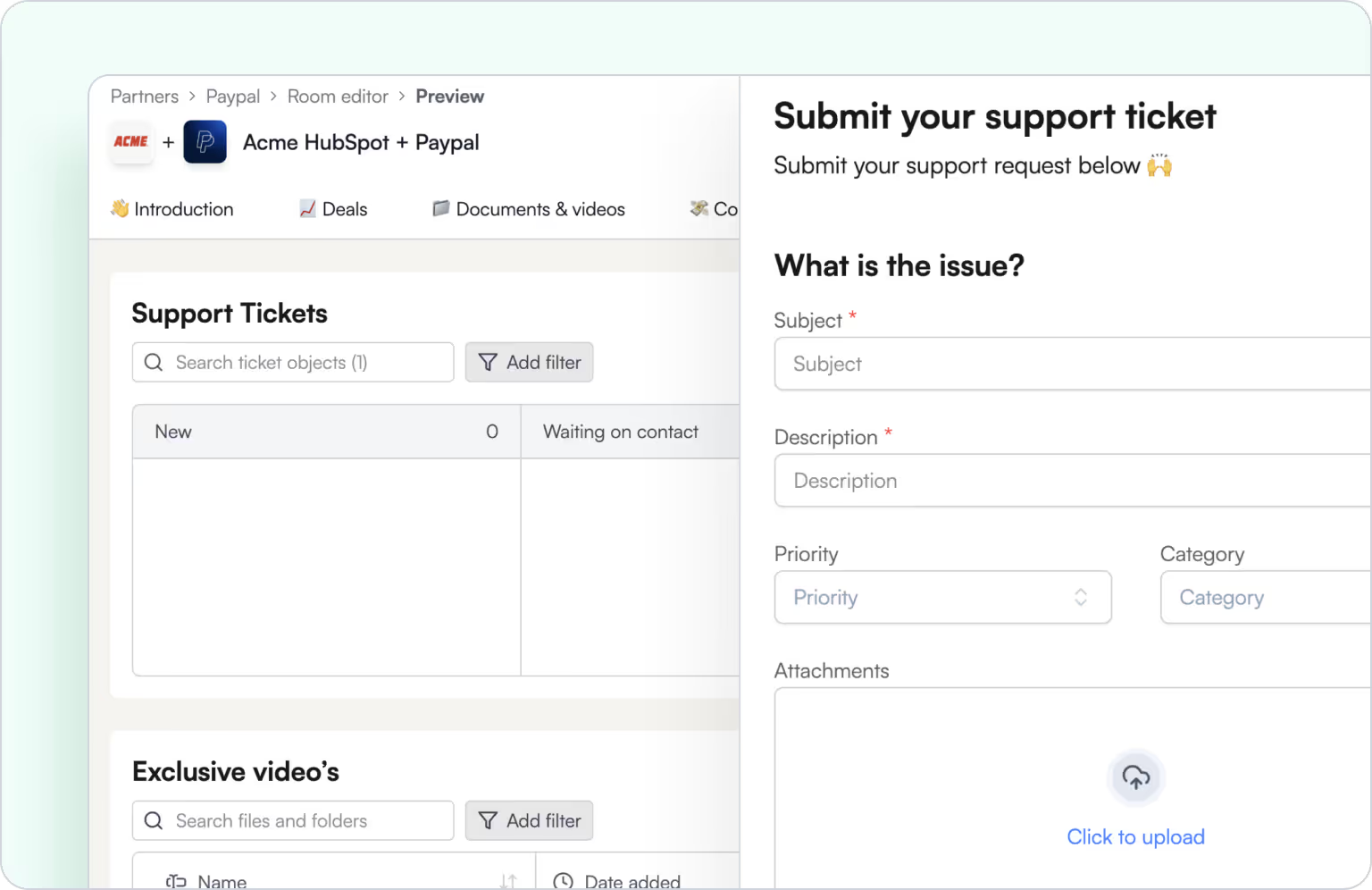Switch to the Introduction tab
This screenshot has height=890, width=1372.
[x=172, y=209]
